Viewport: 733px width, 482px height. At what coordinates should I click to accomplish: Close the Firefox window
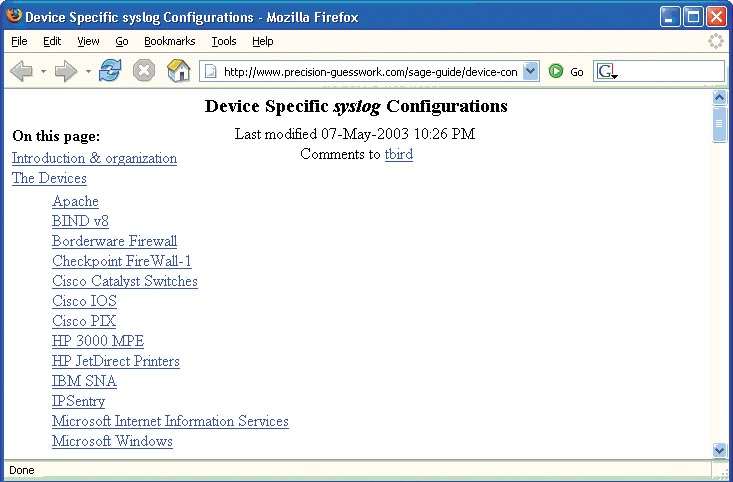point(716,17)
